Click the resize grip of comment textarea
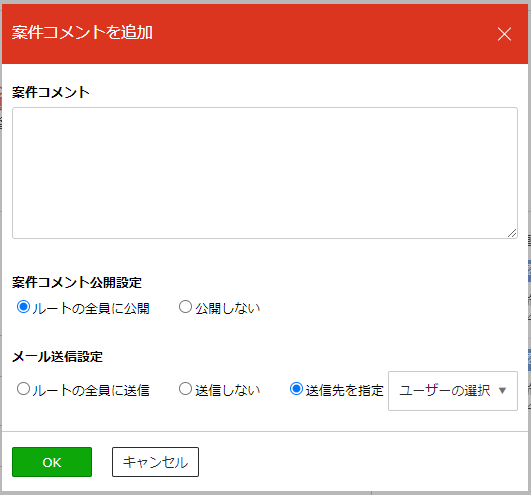Viewport: 531px width, 495px height. [x=512, y=233]
